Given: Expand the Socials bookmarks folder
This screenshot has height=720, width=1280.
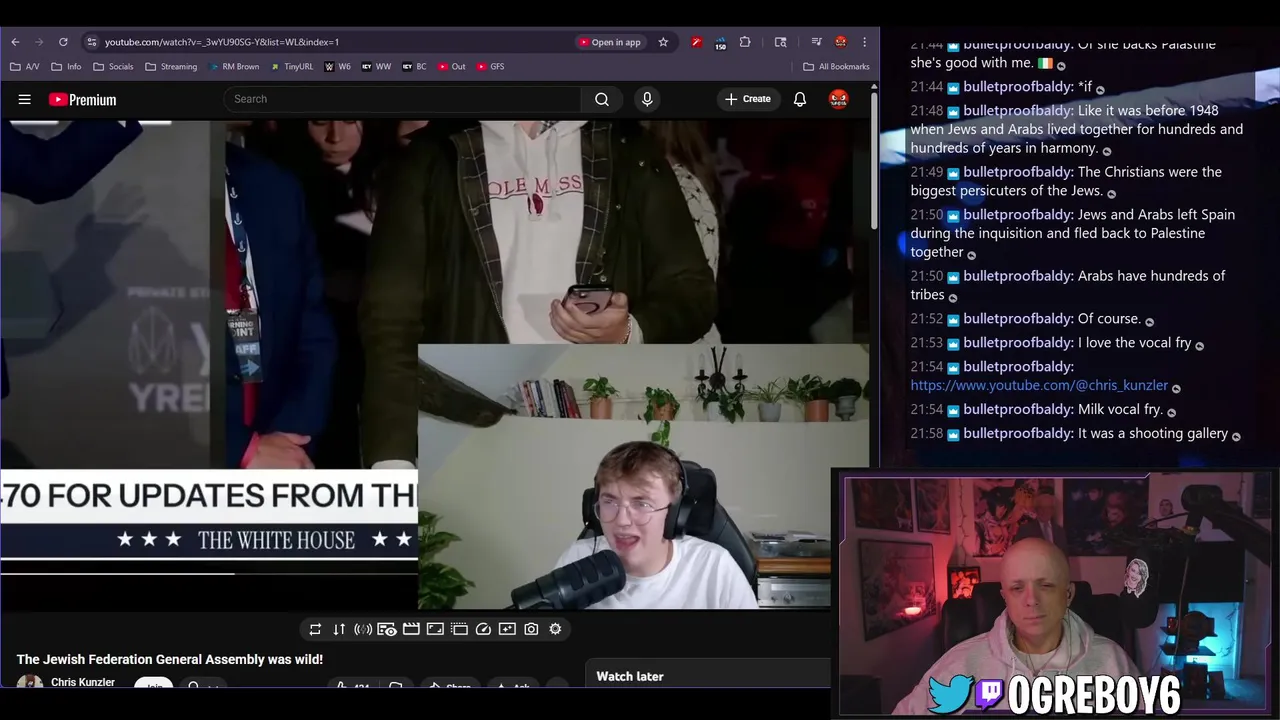Looking at the screenshot, I should point(112,67).
